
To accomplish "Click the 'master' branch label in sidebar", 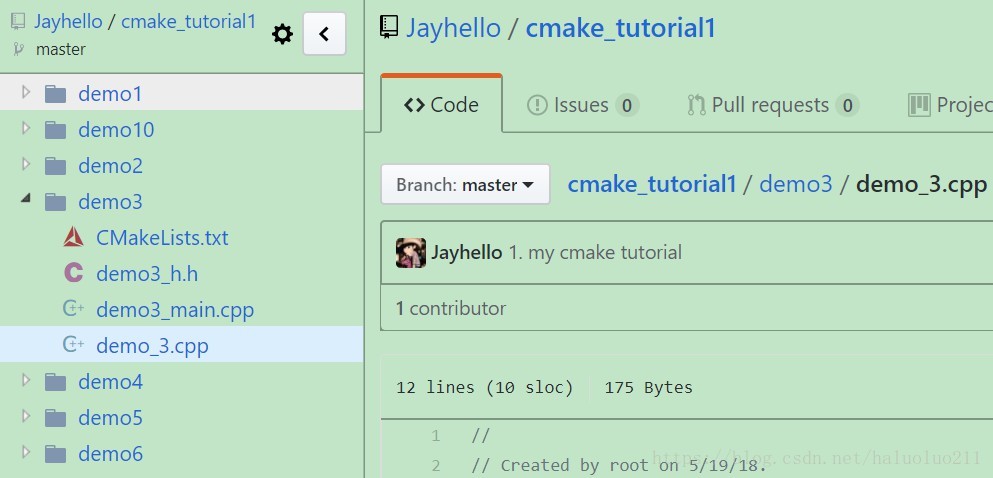I will (x=61, y=49).
